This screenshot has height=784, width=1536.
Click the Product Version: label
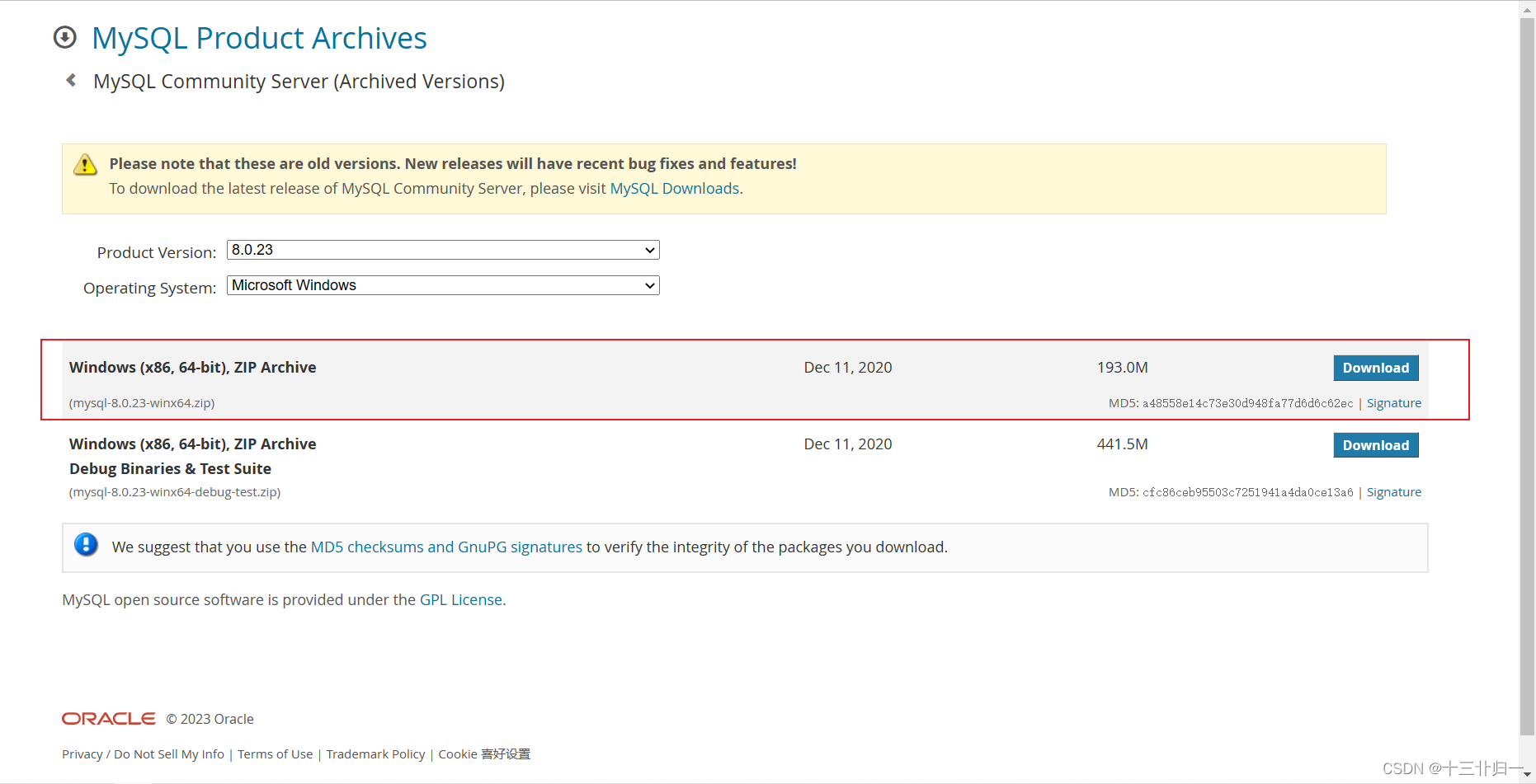[157, 253]
